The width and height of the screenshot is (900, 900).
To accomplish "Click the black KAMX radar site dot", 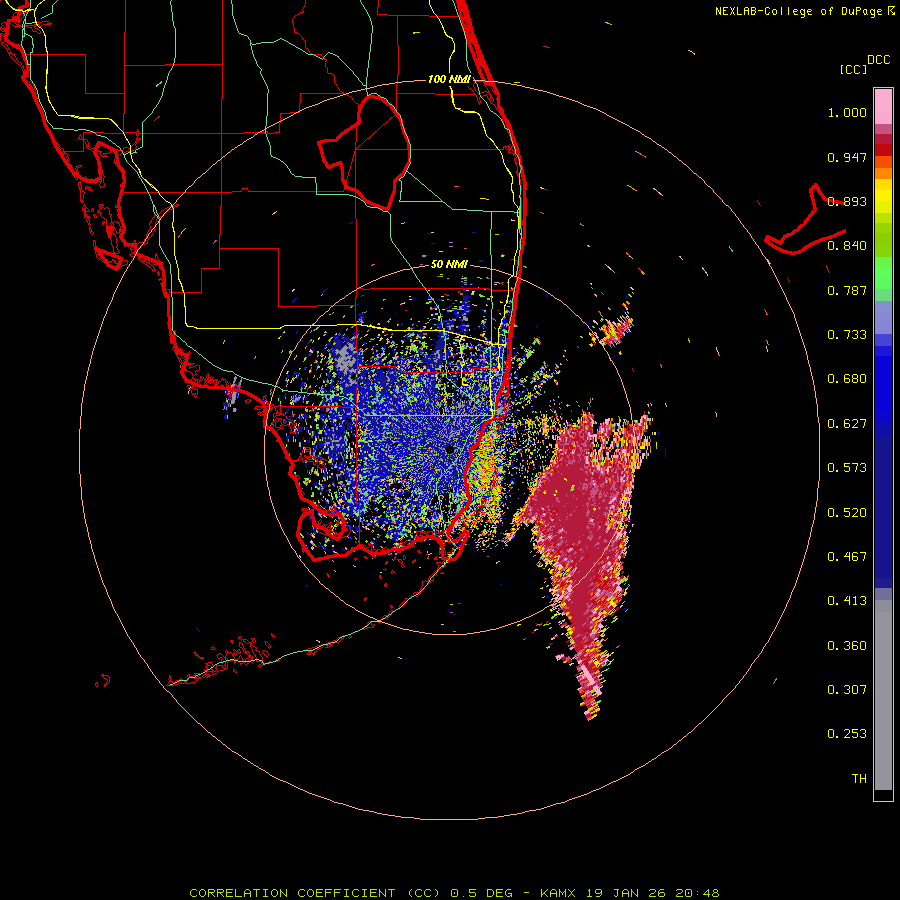I will [x=451, y=449].
